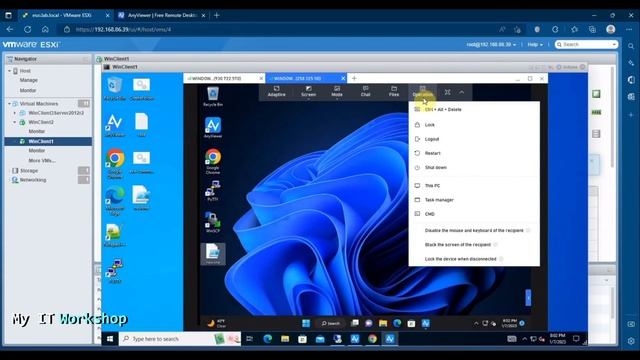Click the ESXi Search field
The image size is (640, 360).
586,44
